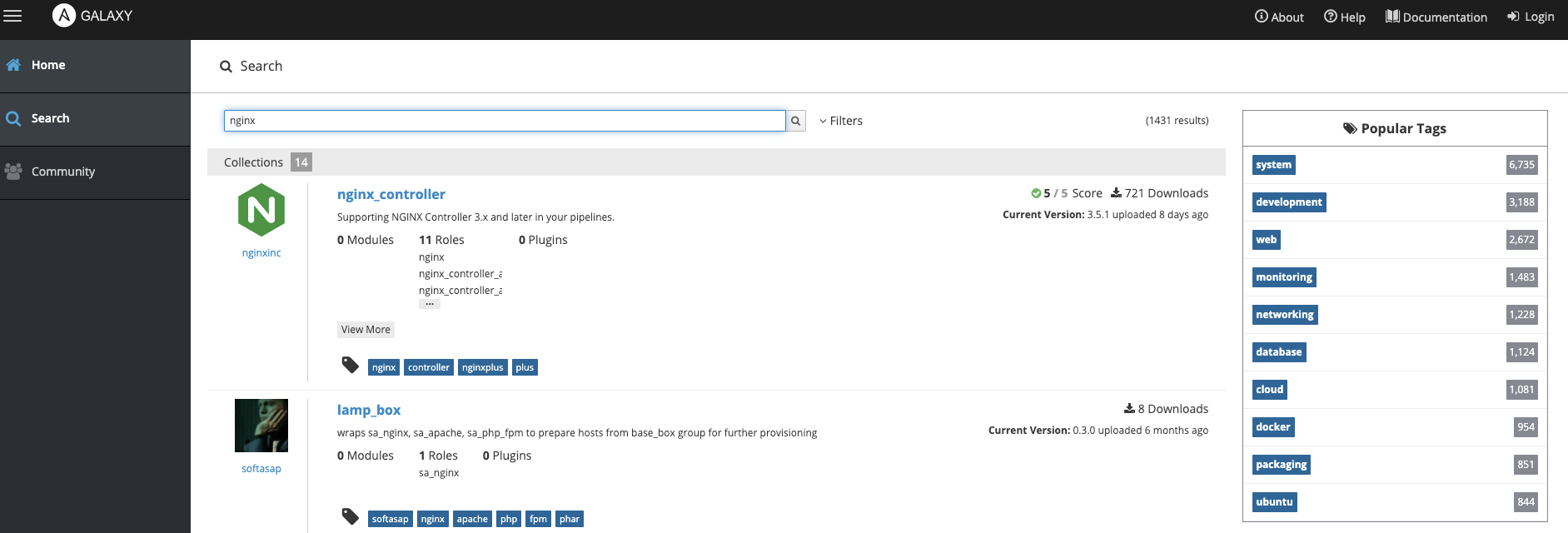Click the Collections count badge 14

click(301, 162)
